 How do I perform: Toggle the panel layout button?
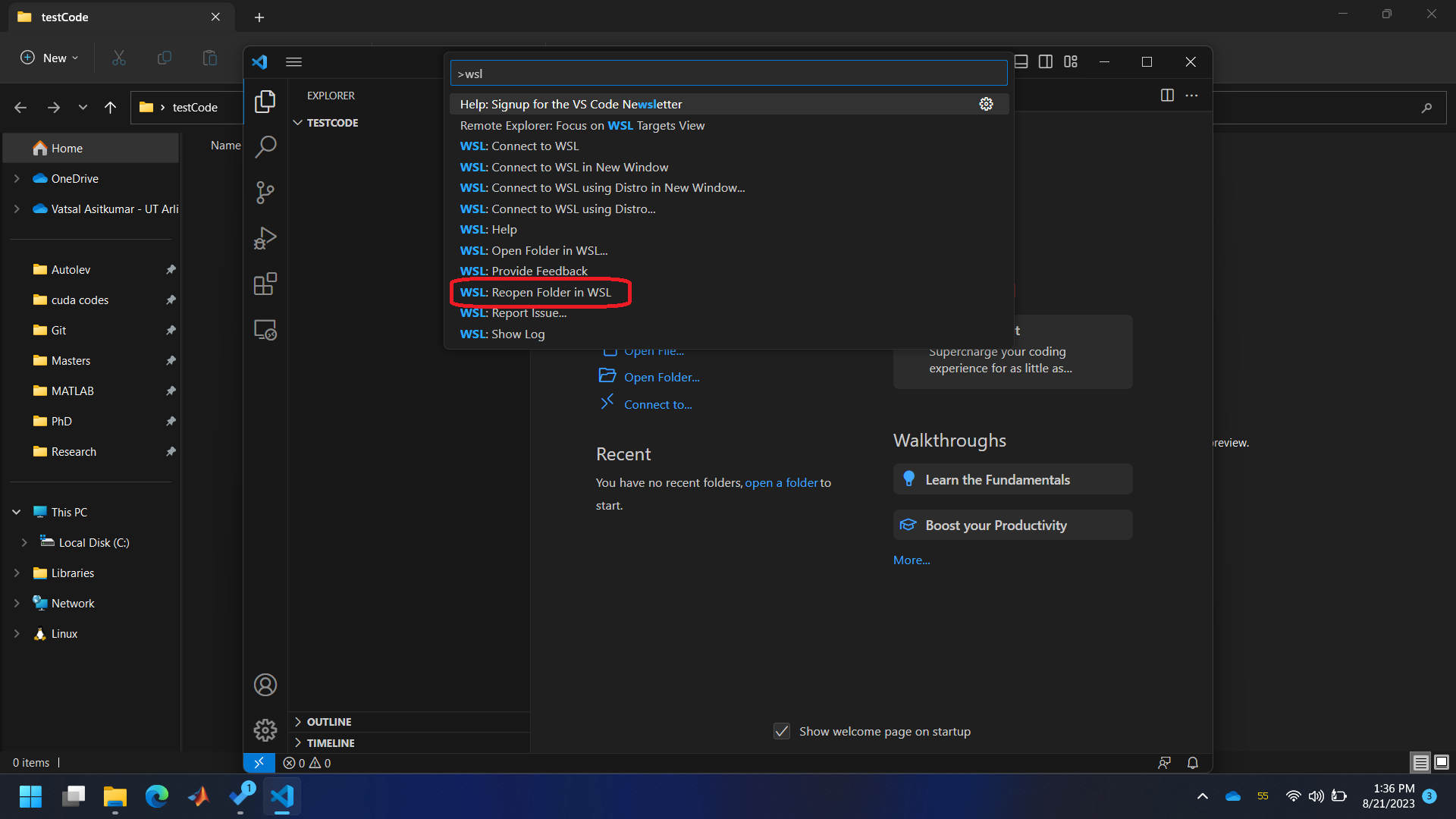tap(1021, 61)
